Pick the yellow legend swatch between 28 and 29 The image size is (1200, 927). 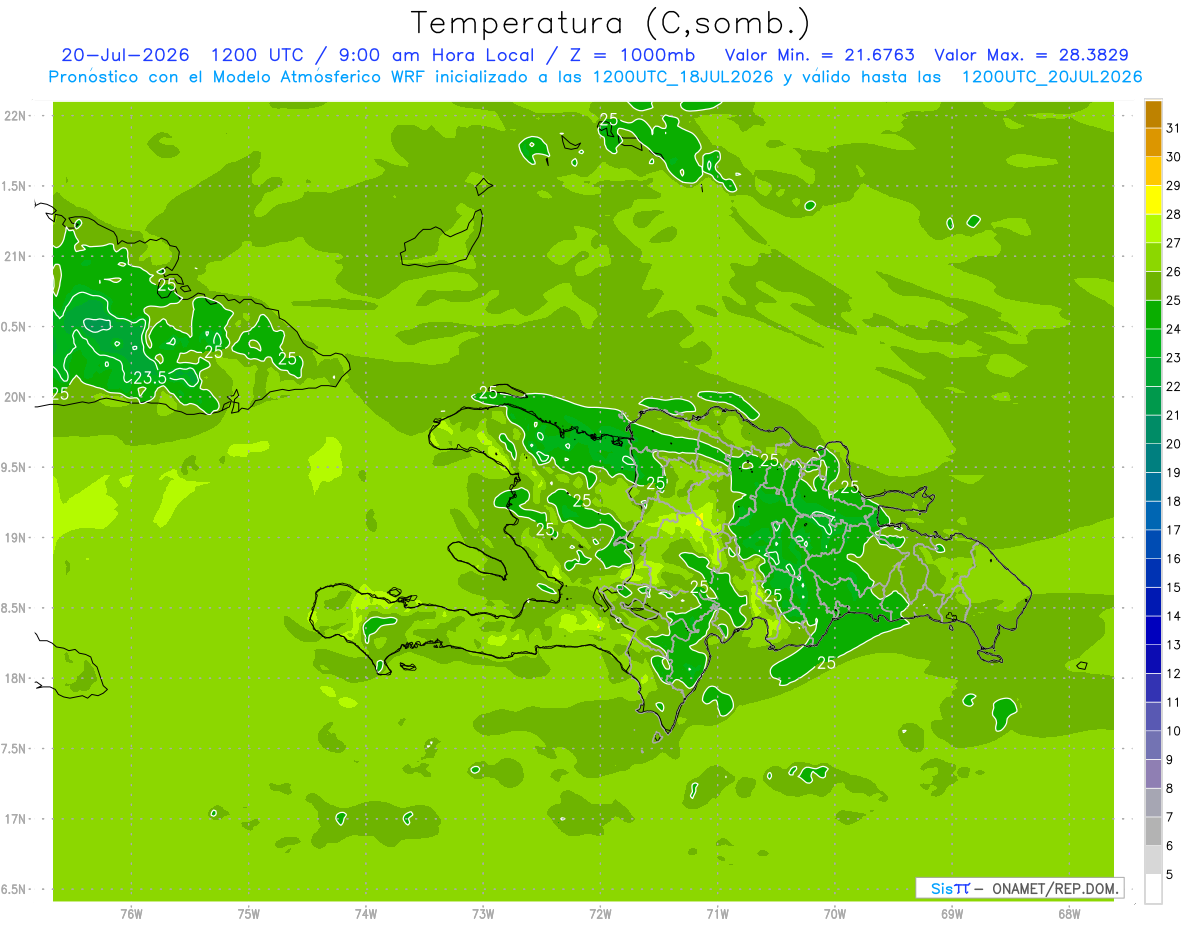pyautogui.click(x=1153, y=200)
